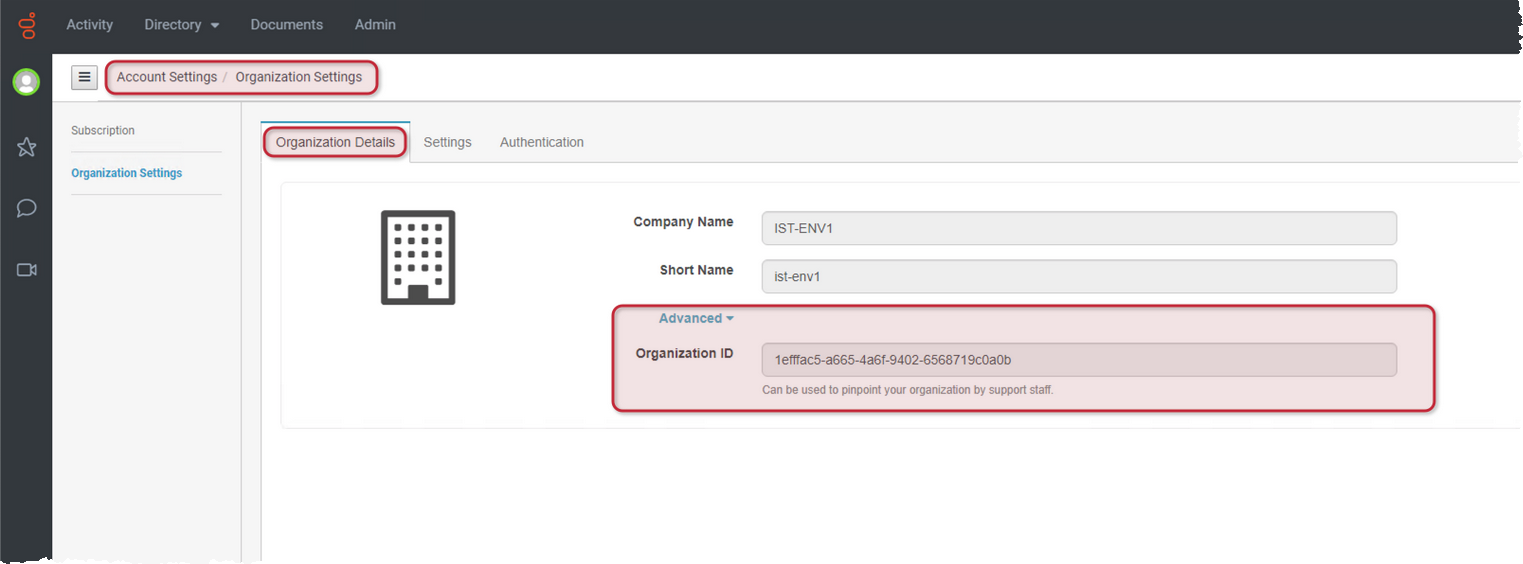This screenshot has height=564, width=1523.
Task: Expand the Directory dropdown menu
Action: click(181, 25)
